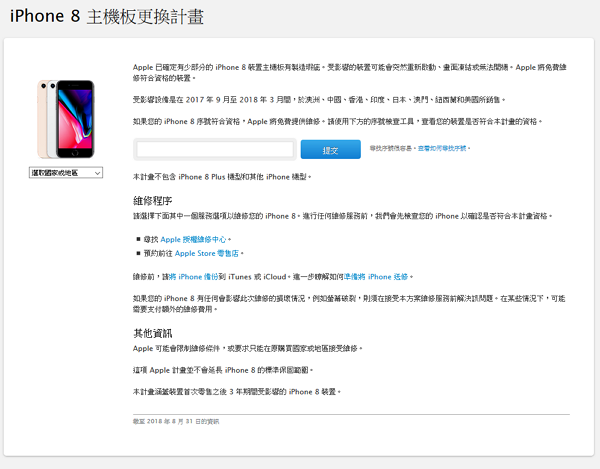Image resolution: width=600 pixels, height=469 pixels.
Task: Open the how to find serial number link
Action: tap(442, 148)
